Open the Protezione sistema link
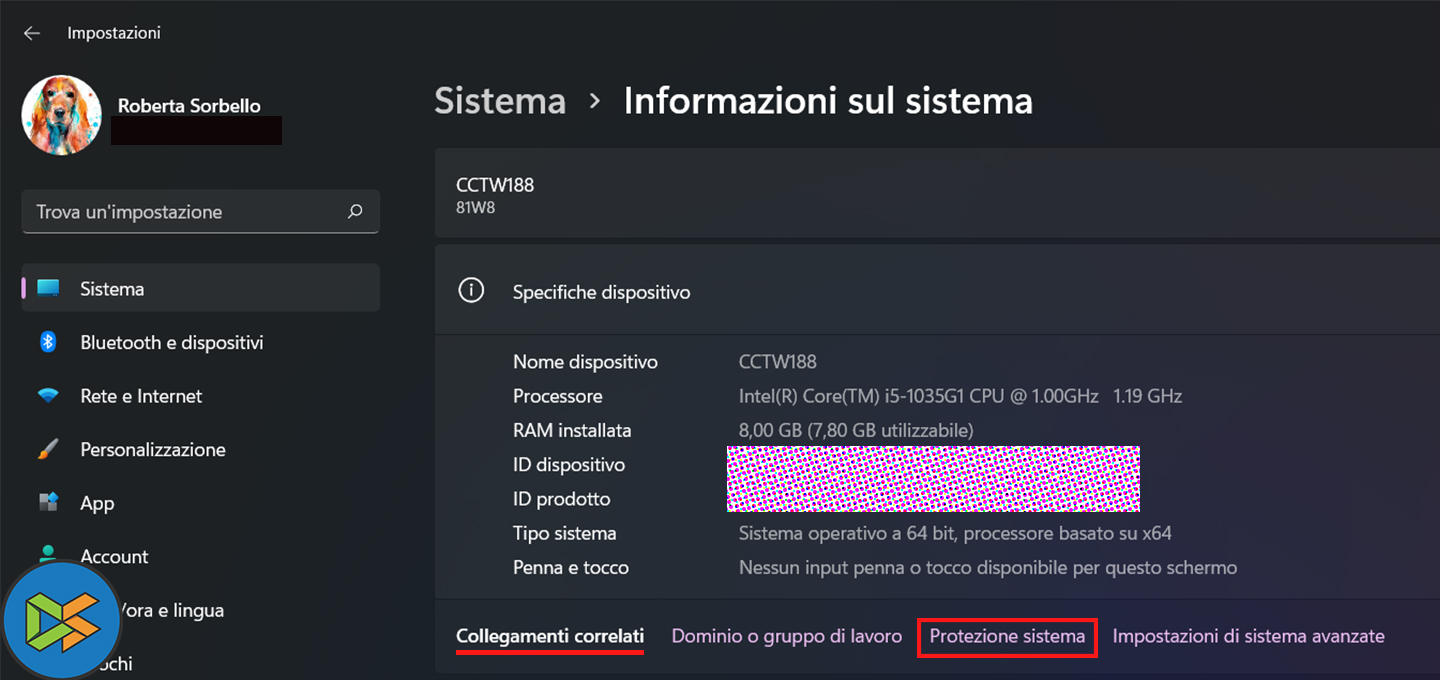The image size is (1440, 680). click(x=1007, y=637)
